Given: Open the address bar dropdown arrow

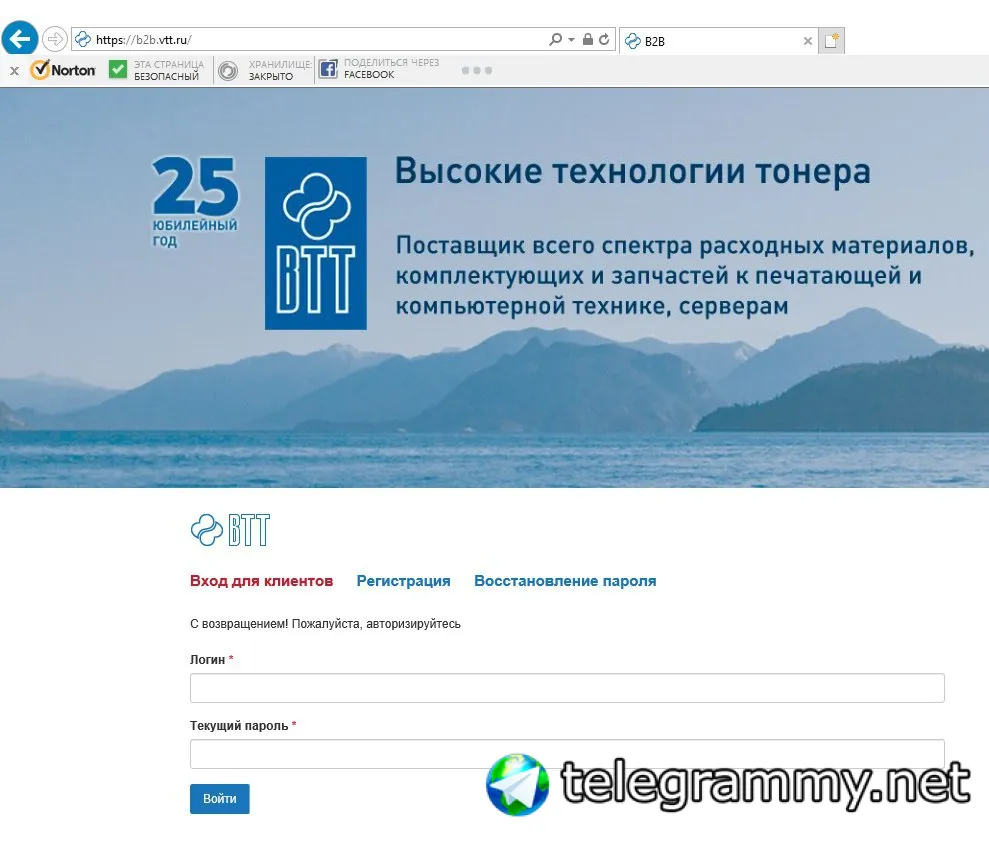Looking at the screenshot, I should 571,39.
